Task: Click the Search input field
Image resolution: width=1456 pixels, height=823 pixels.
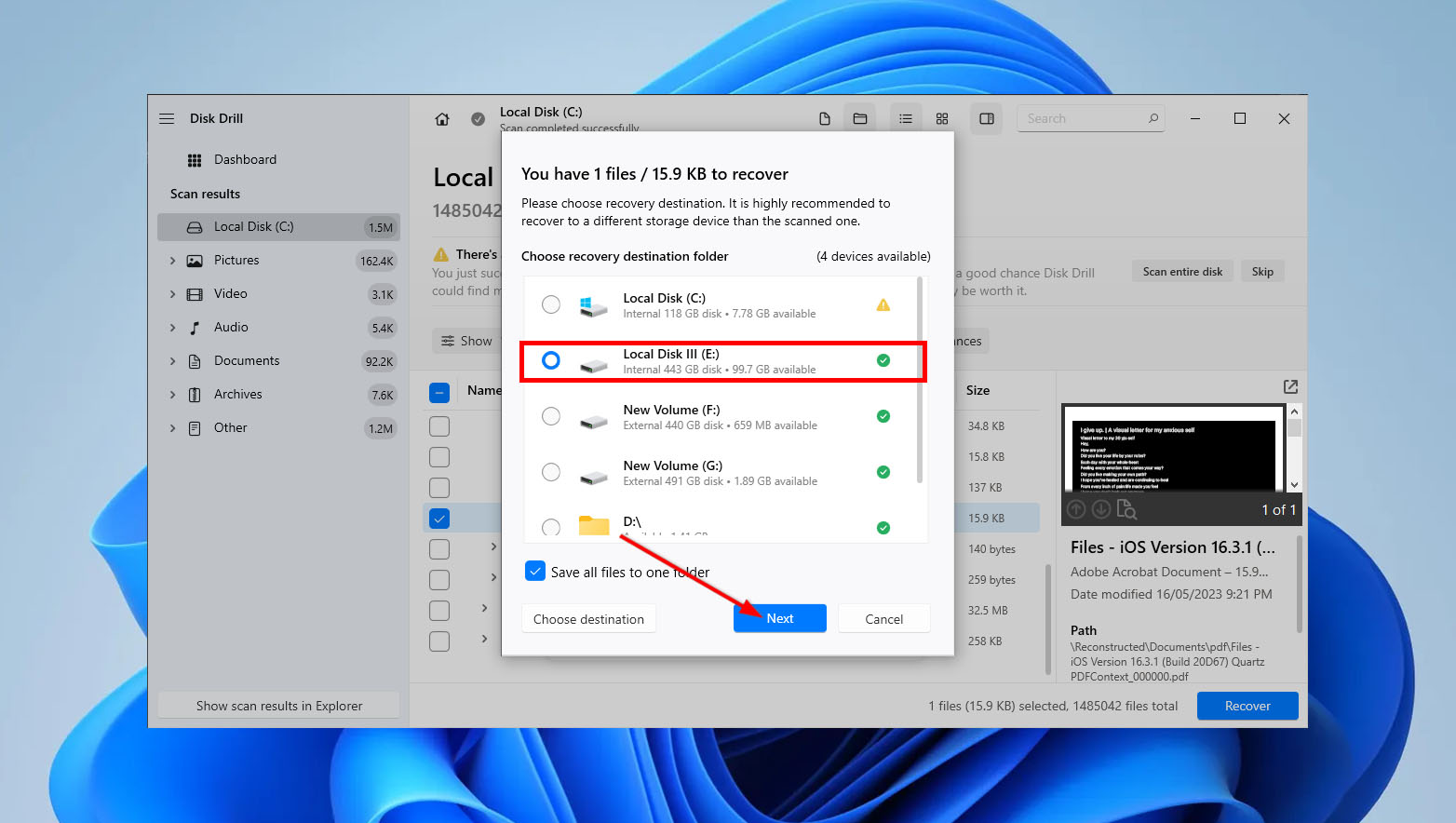Action: [x=1085, y=119]
